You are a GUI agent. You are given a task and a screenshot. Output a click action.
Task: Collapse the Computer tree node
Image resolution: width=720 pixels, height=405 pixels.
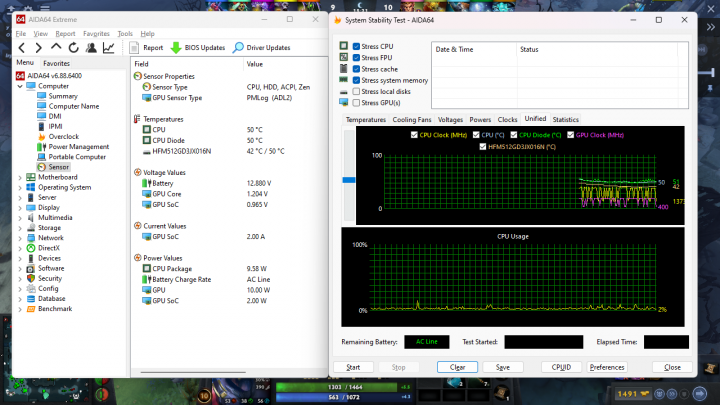(20, 86)
